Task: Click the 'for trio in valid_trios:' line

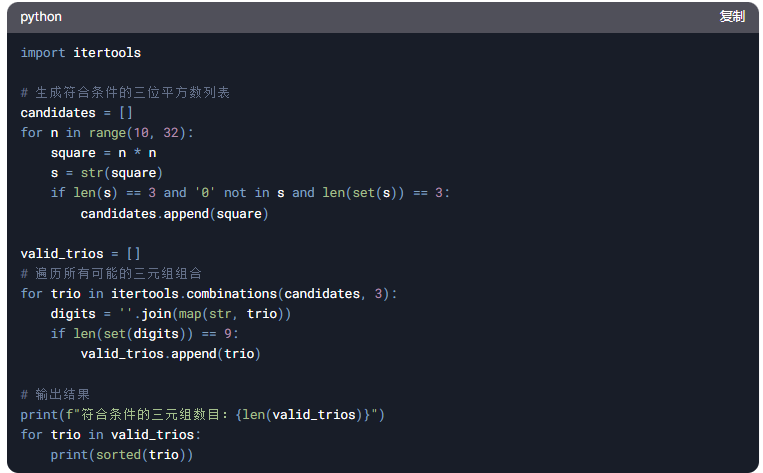Action: (x=110, y=435)
